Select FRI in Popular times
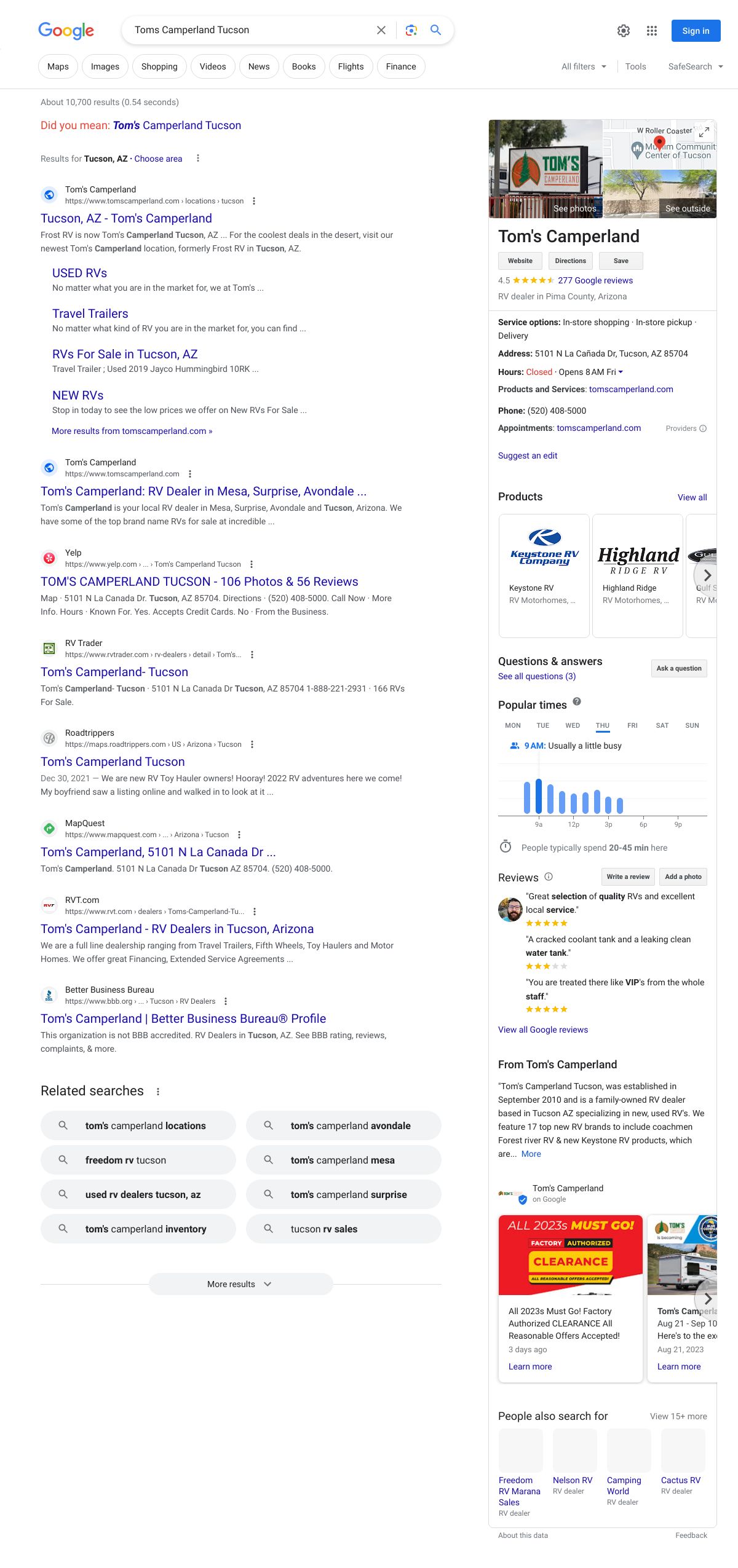The width and height of the screenshot is (738, 1568). click(x=632, y=725)
